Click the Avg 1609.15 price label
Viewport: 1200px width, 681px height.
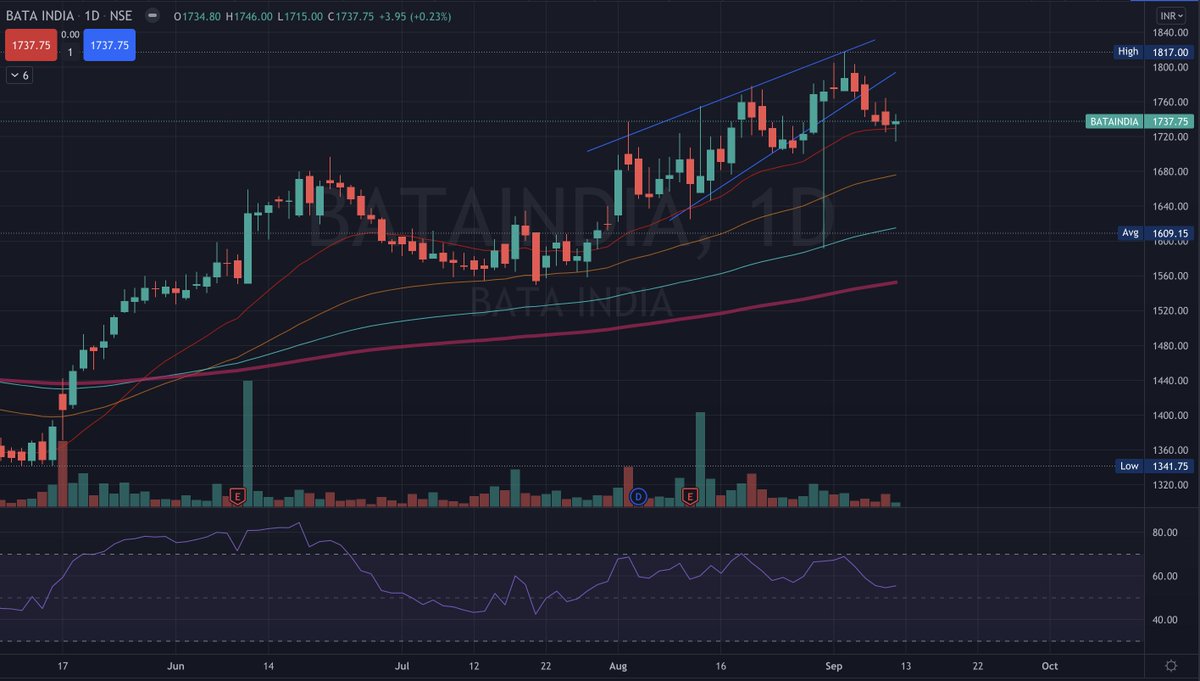pos(1154,233)
